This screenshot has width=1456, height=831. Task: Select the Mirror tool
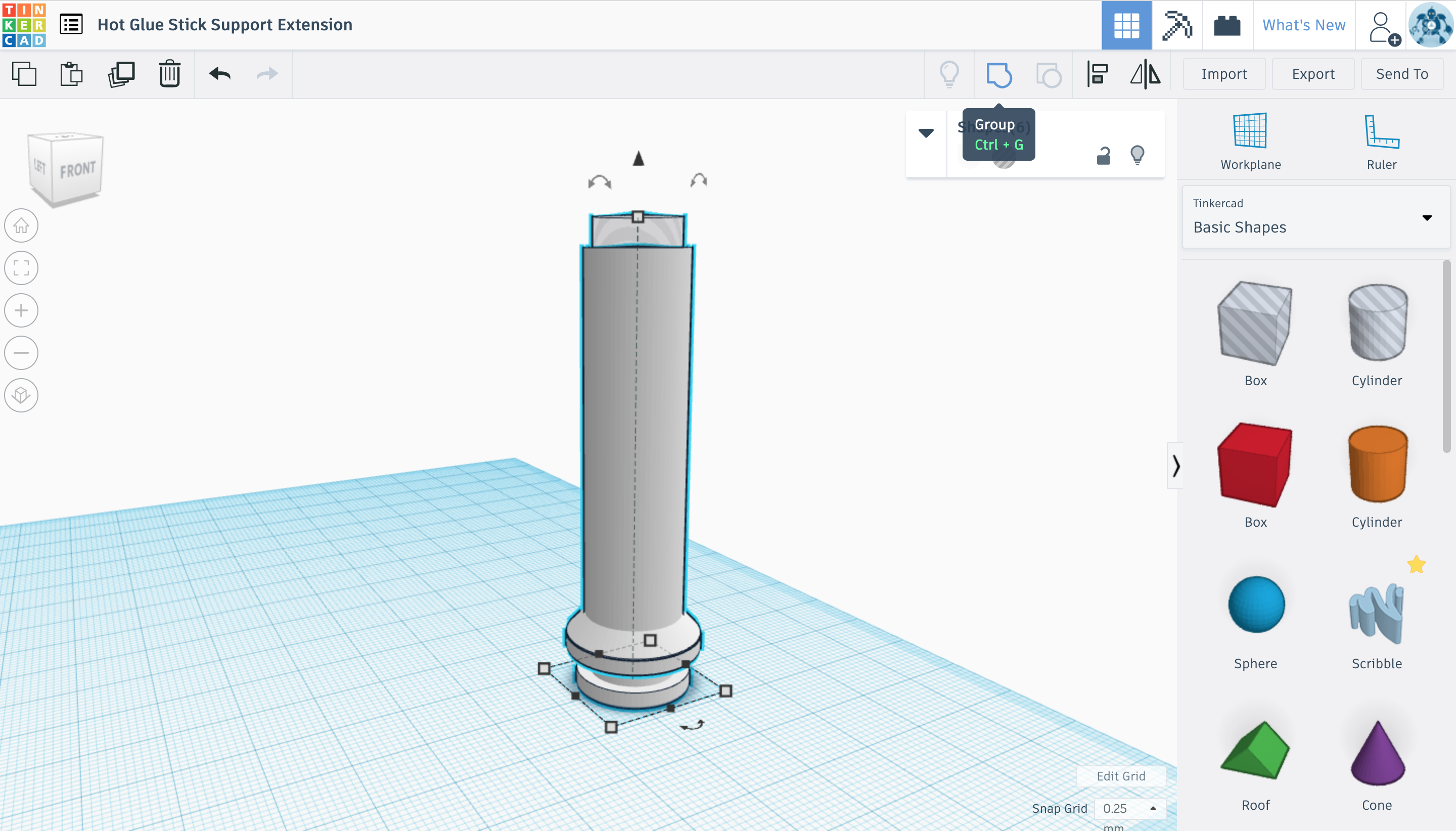click(x=1145, y=74)
